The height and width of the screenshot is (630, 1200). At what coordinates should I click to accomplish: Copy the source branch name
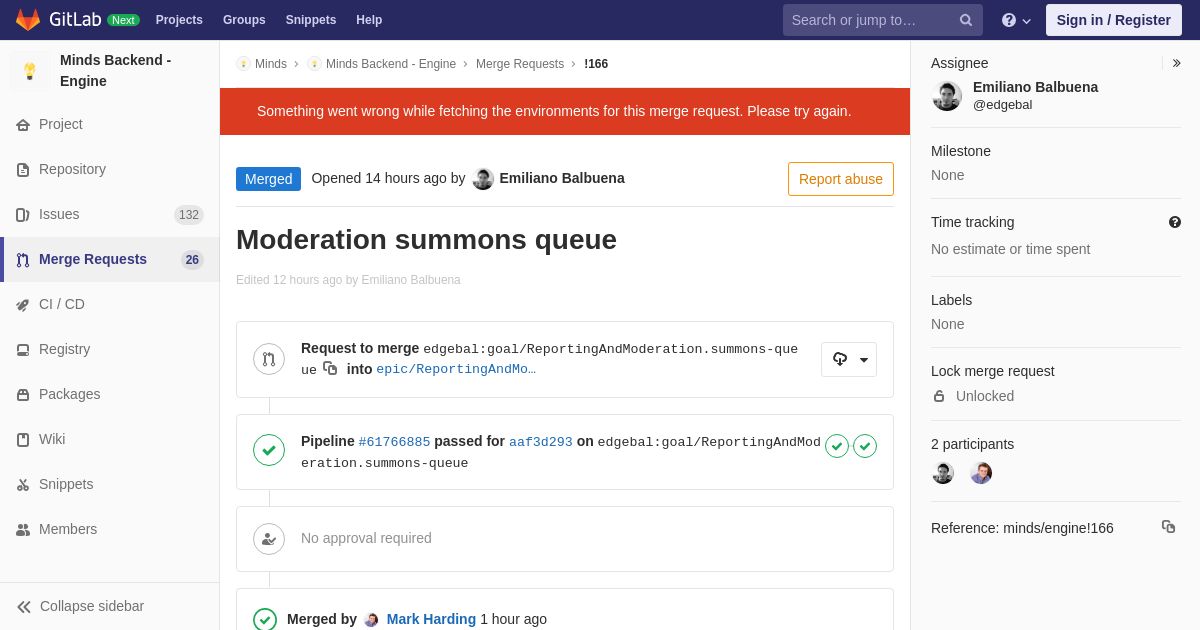(x=331, y=368)
